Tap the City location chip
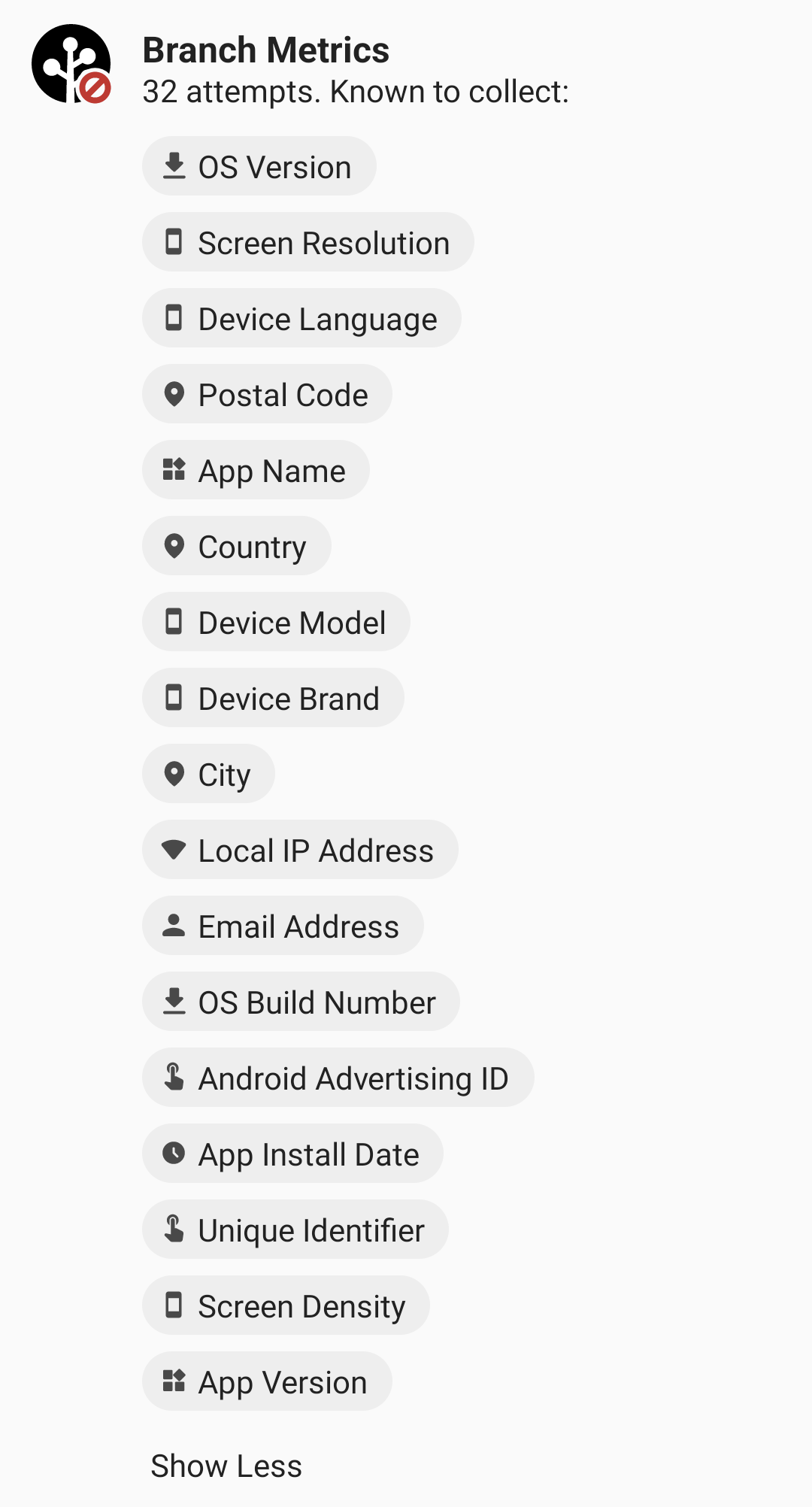The height and width of the screenshot is (1507, 812). coord(208,774)
